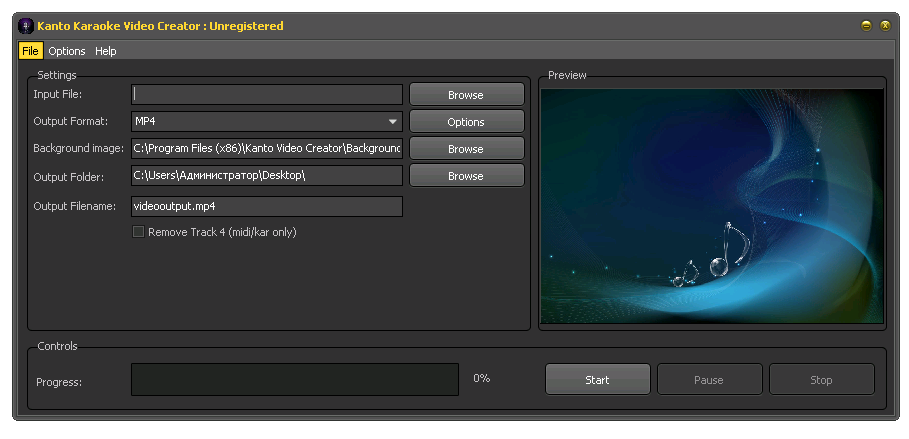This screenshot has height=439, width=909.
Task: Click the Progress bar
Action: point(294,380)
